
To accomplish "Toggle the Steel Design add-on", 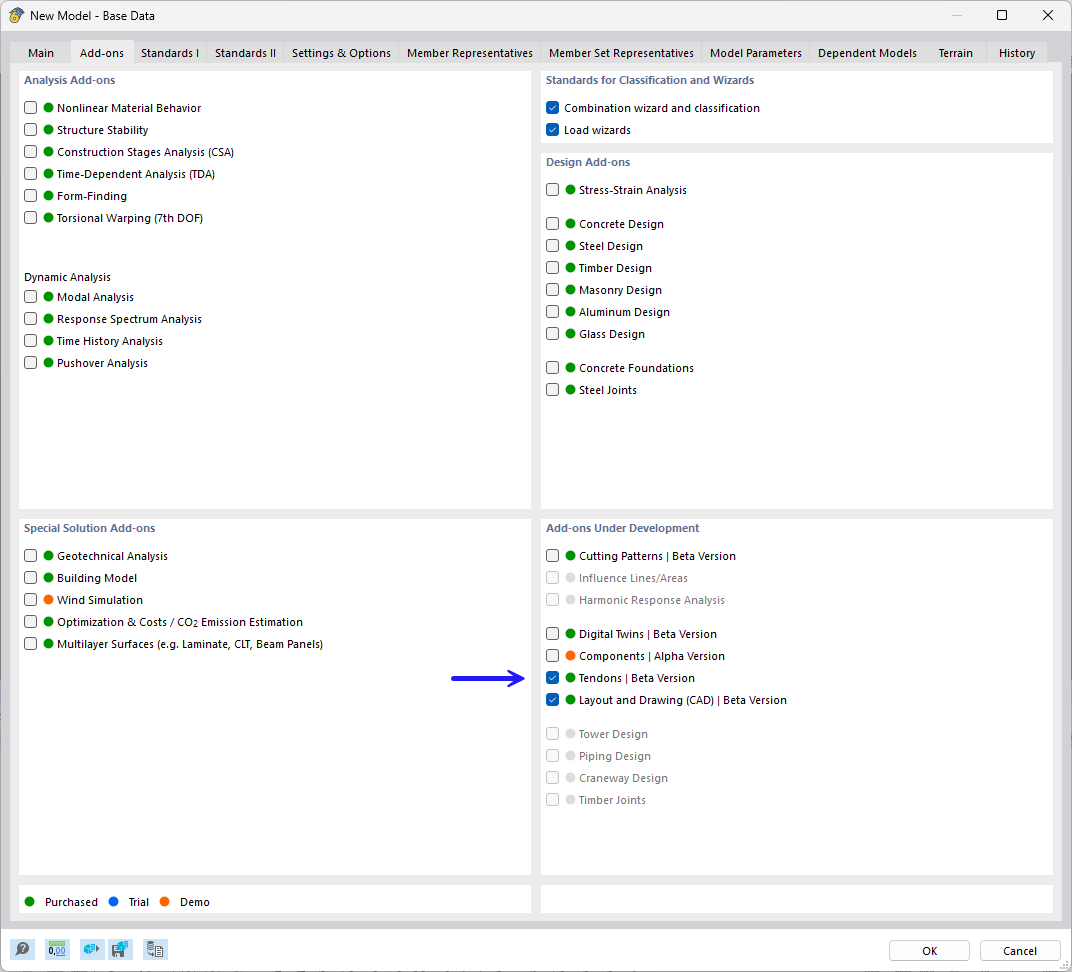I will (552, 245).
